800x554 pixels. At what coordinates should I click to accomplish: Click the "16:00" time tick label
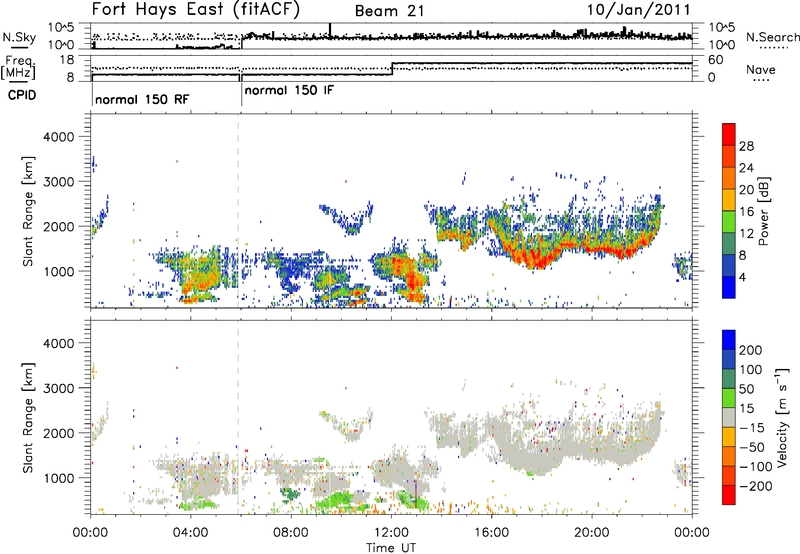(491, 533)
